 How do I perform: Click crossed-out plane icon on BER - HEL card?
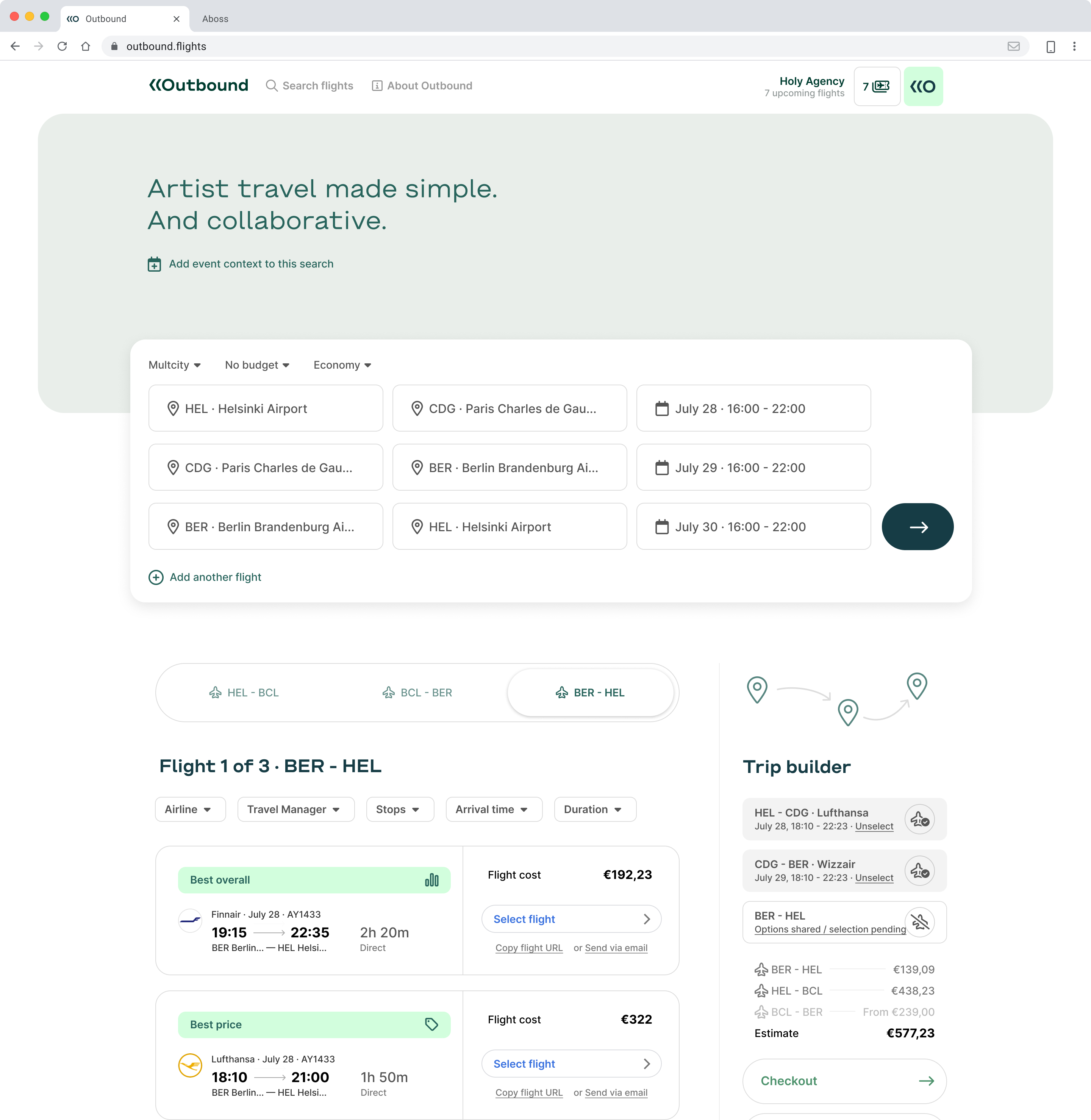pos(920,922)
